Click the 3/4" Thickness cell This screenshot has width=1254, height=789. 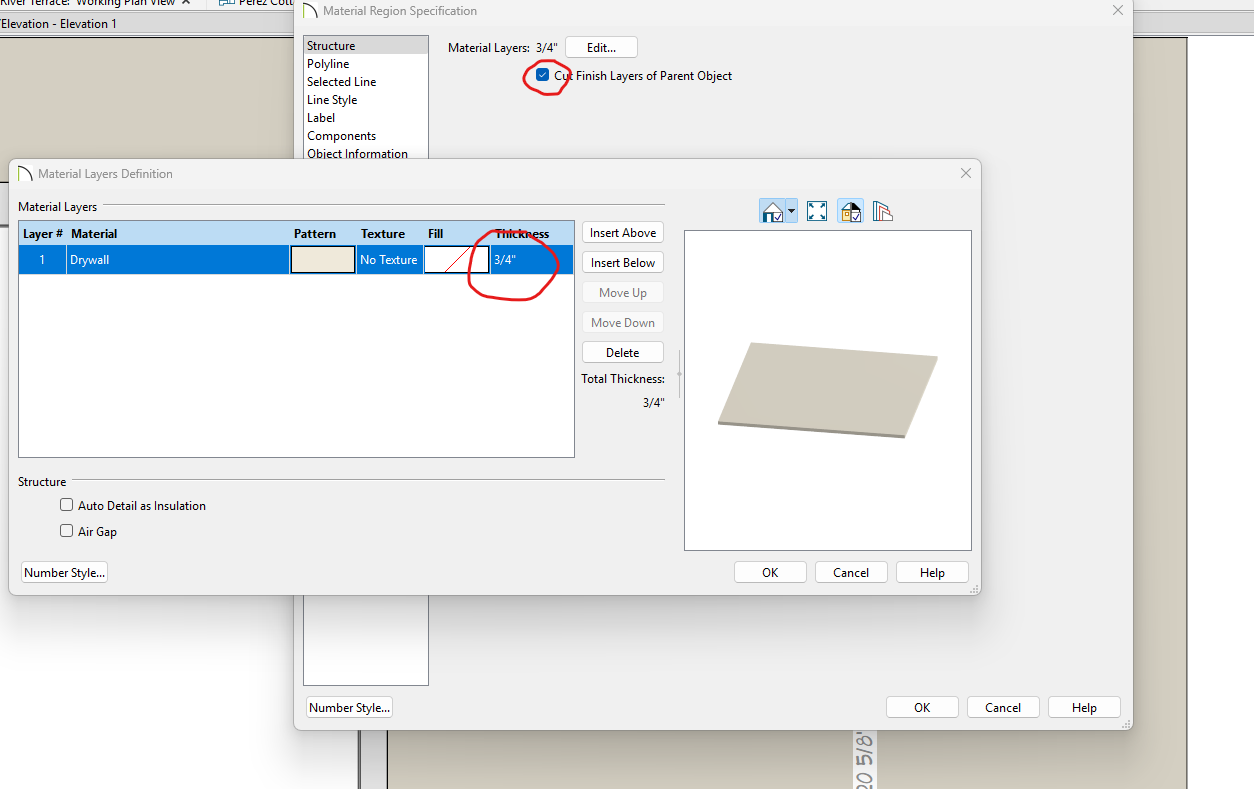coord(532,260)
